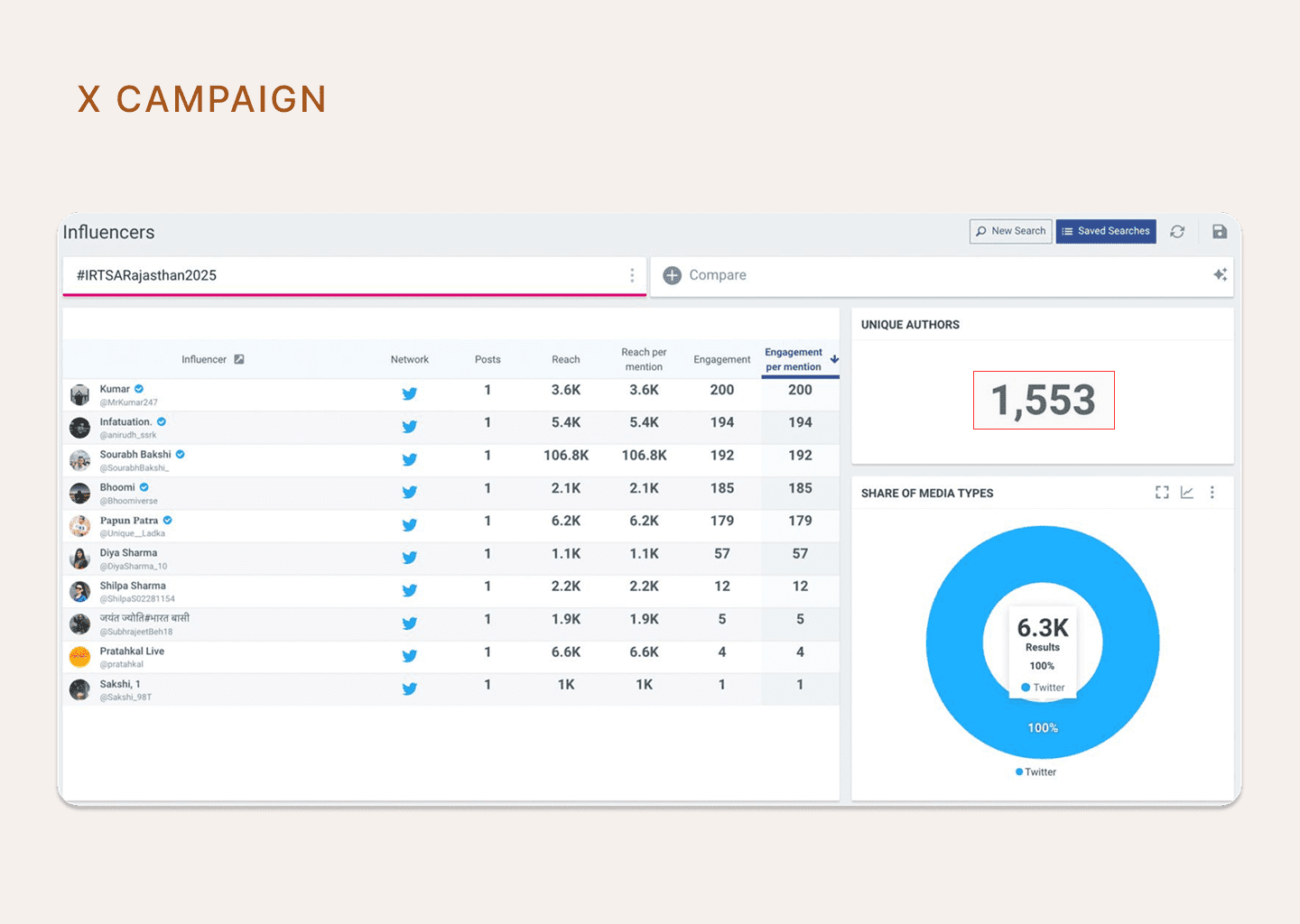Sort table by Reach column header
This screenshot has height=924, width=1300.
click(x=566, y=359)
